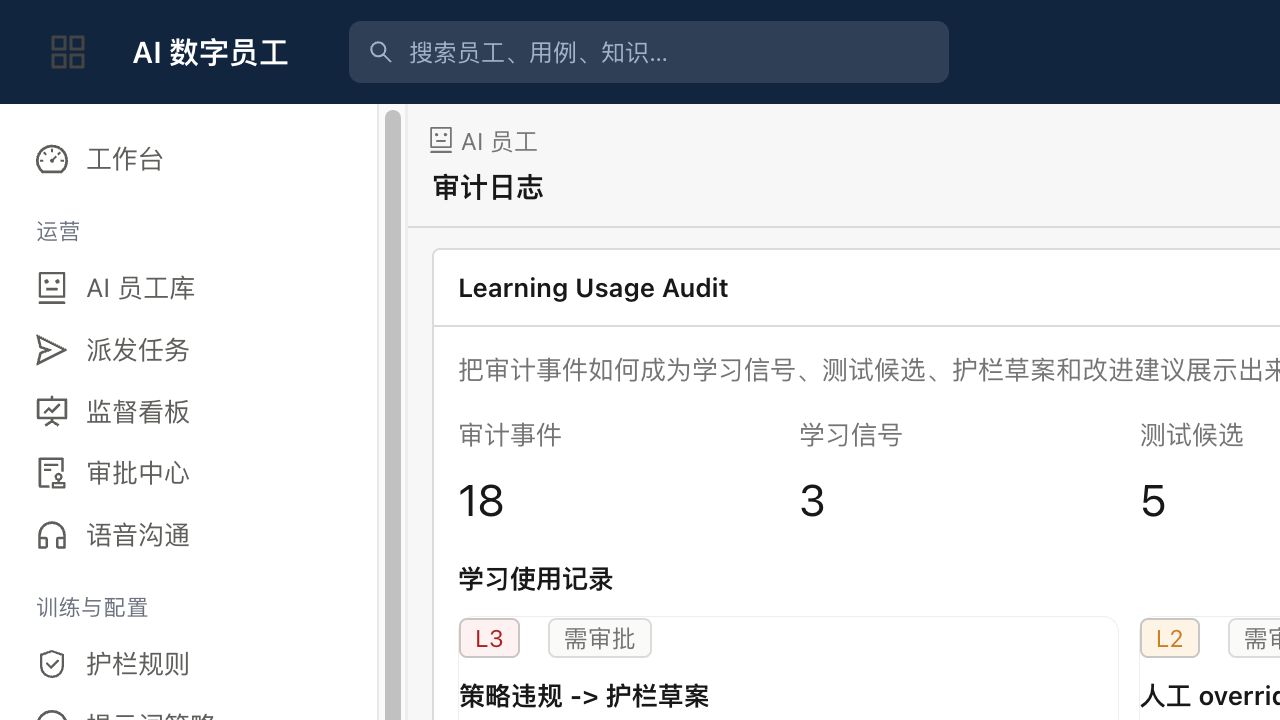
Task: Click the 审计事件 count 18
Action: tap(481, 500)
